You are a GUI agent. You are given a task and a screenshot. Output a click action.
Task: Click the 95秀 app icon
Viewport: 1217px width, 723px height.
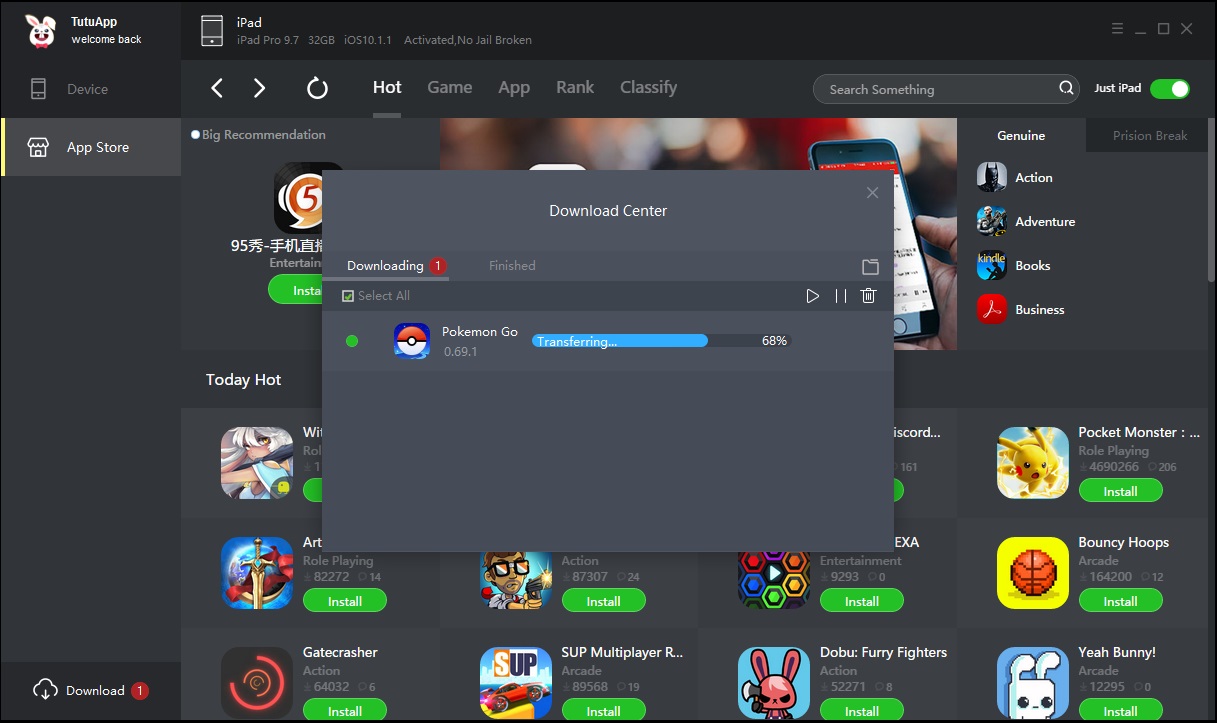298,198
